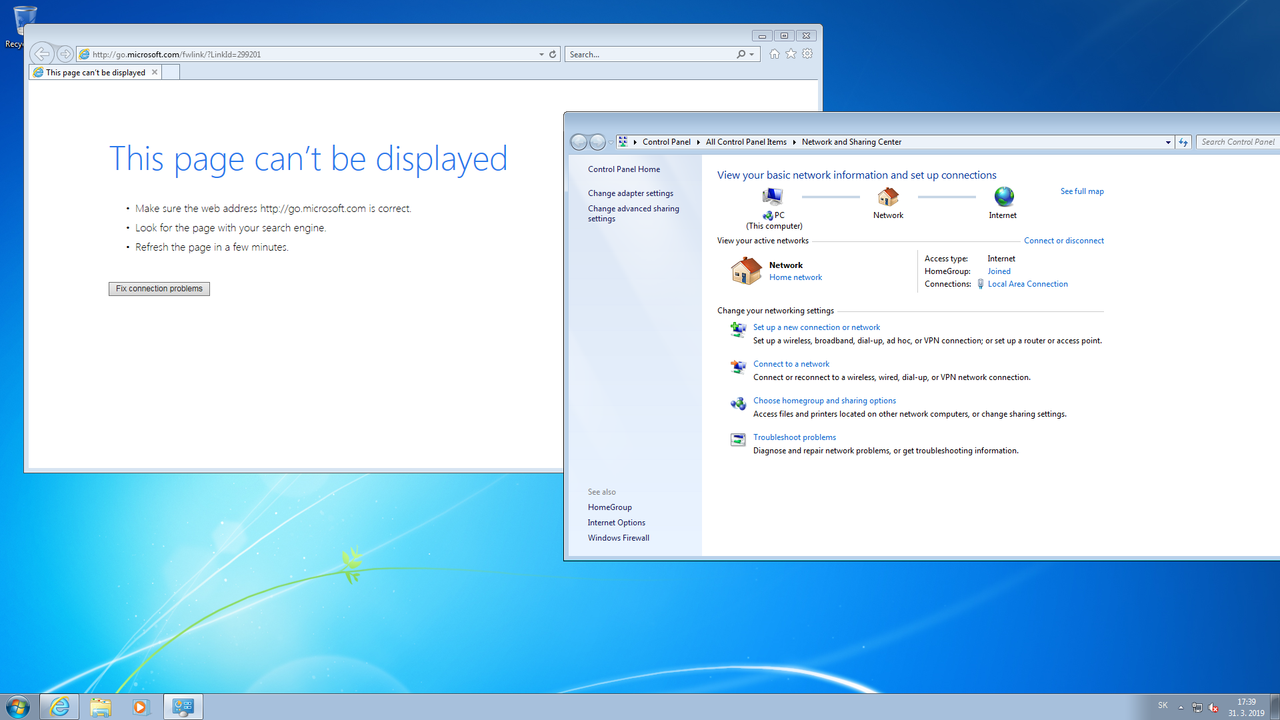The width and height of the screenshot is (1280, 720).
Task: Click 'Fix connection problems' button
Action: tap(159, 288)
